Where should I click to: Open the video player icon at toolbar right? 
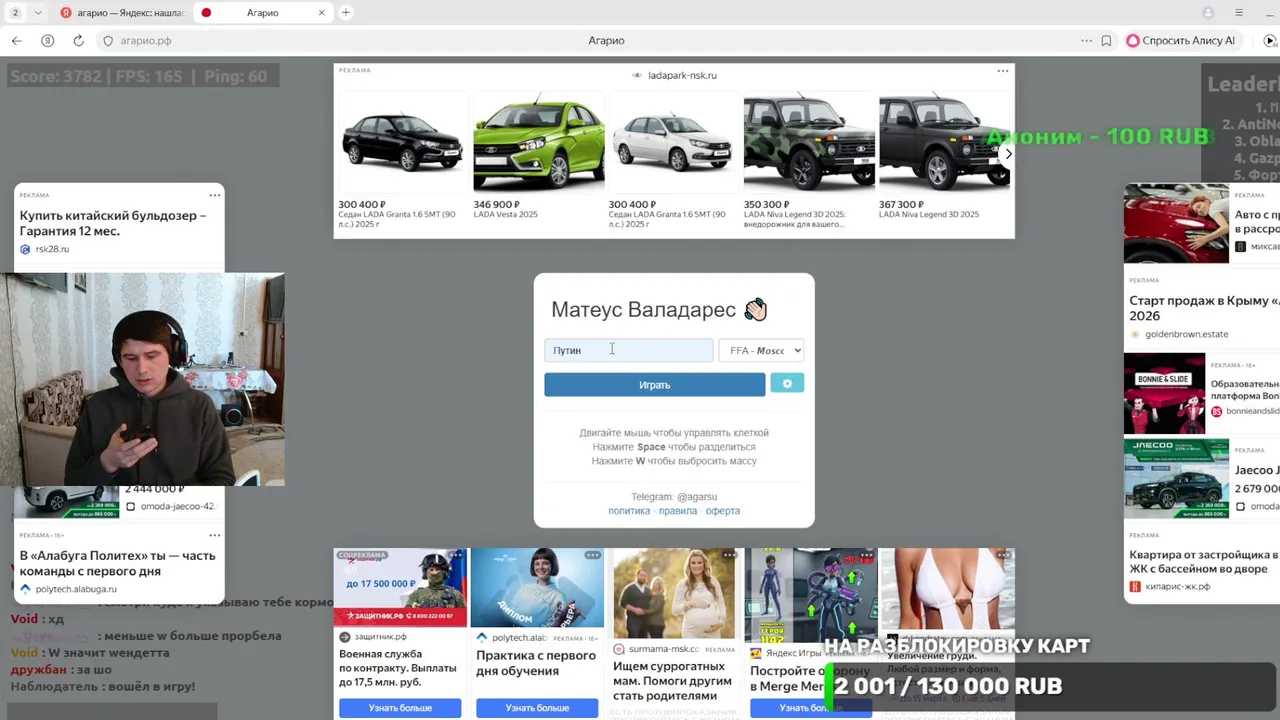coord(1271,41)
